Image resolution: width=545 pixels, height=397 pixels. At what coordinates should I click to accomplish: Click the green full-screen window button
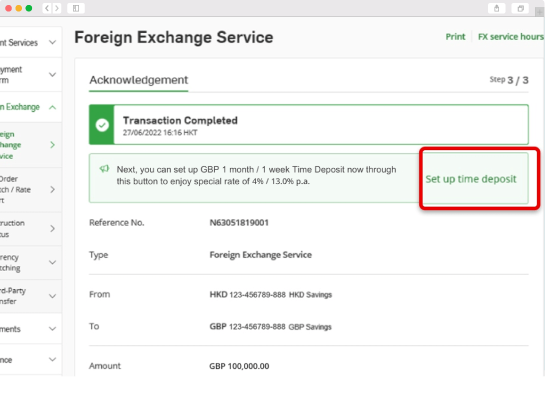pos(29,8)
